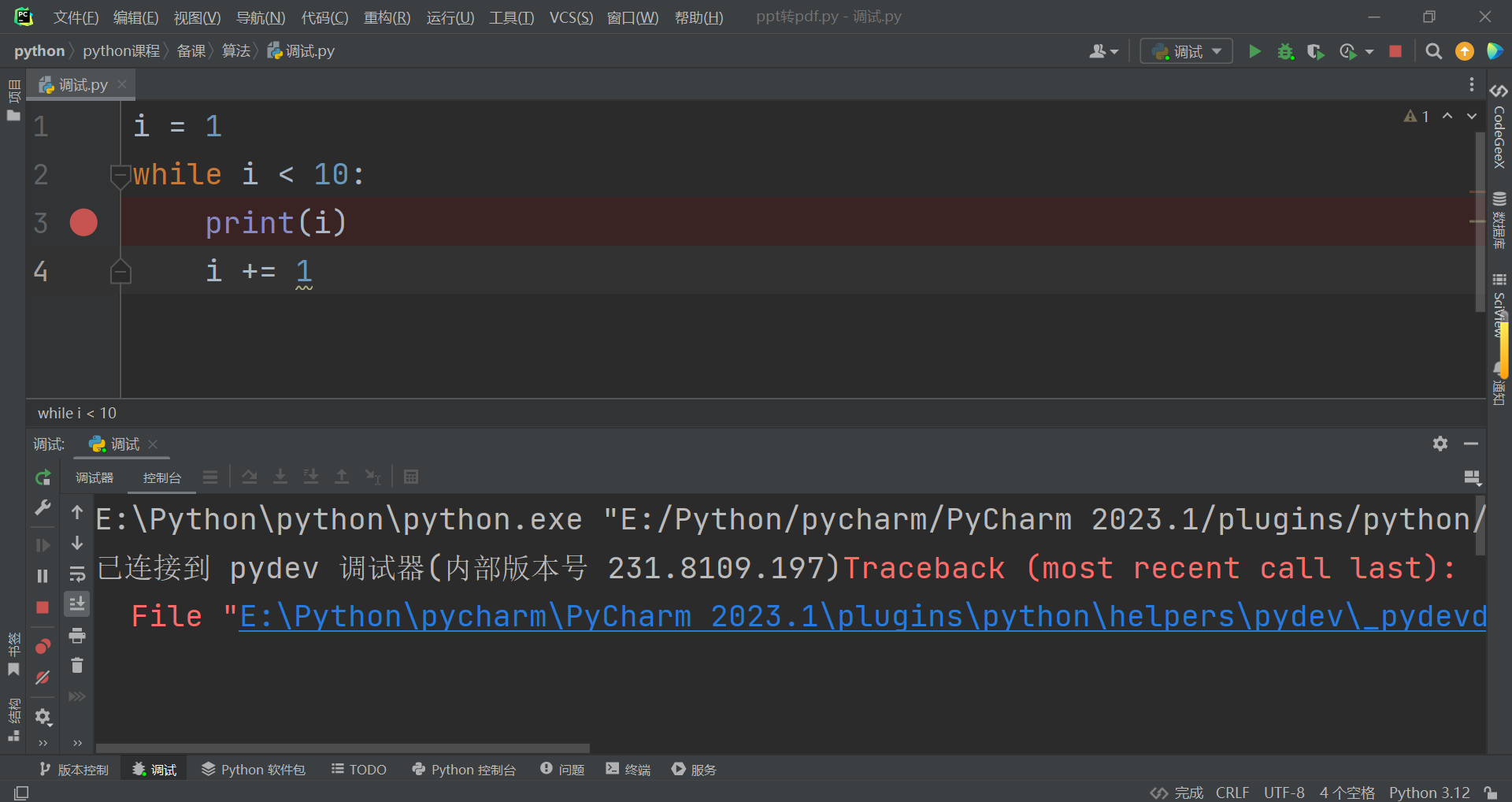
Task: Open the 运行(U) menu
Action: coord(450,17)
